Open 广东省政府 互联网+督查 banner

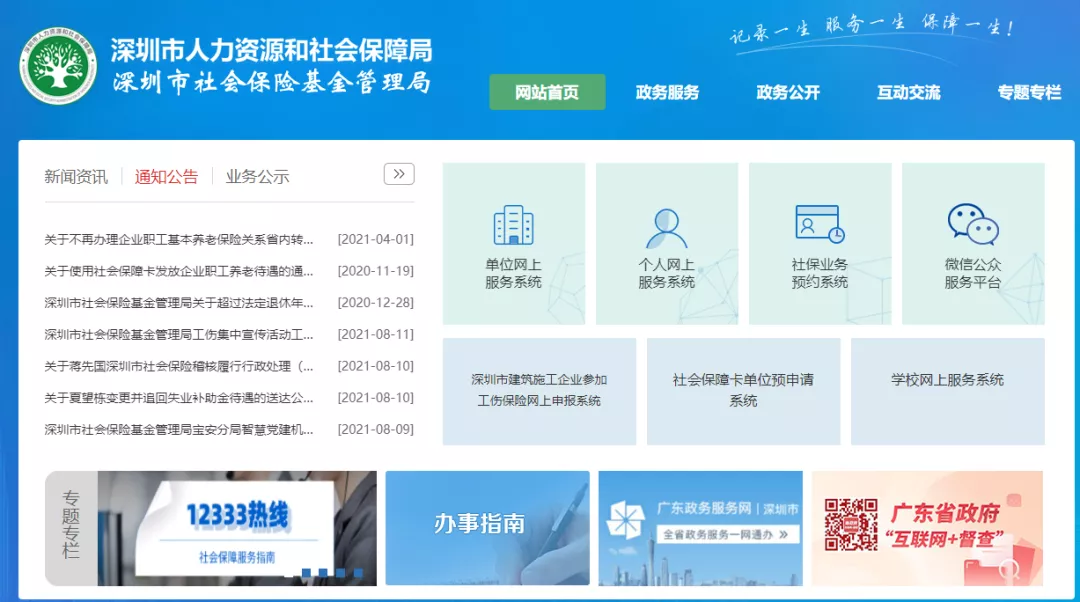[927, 528]
